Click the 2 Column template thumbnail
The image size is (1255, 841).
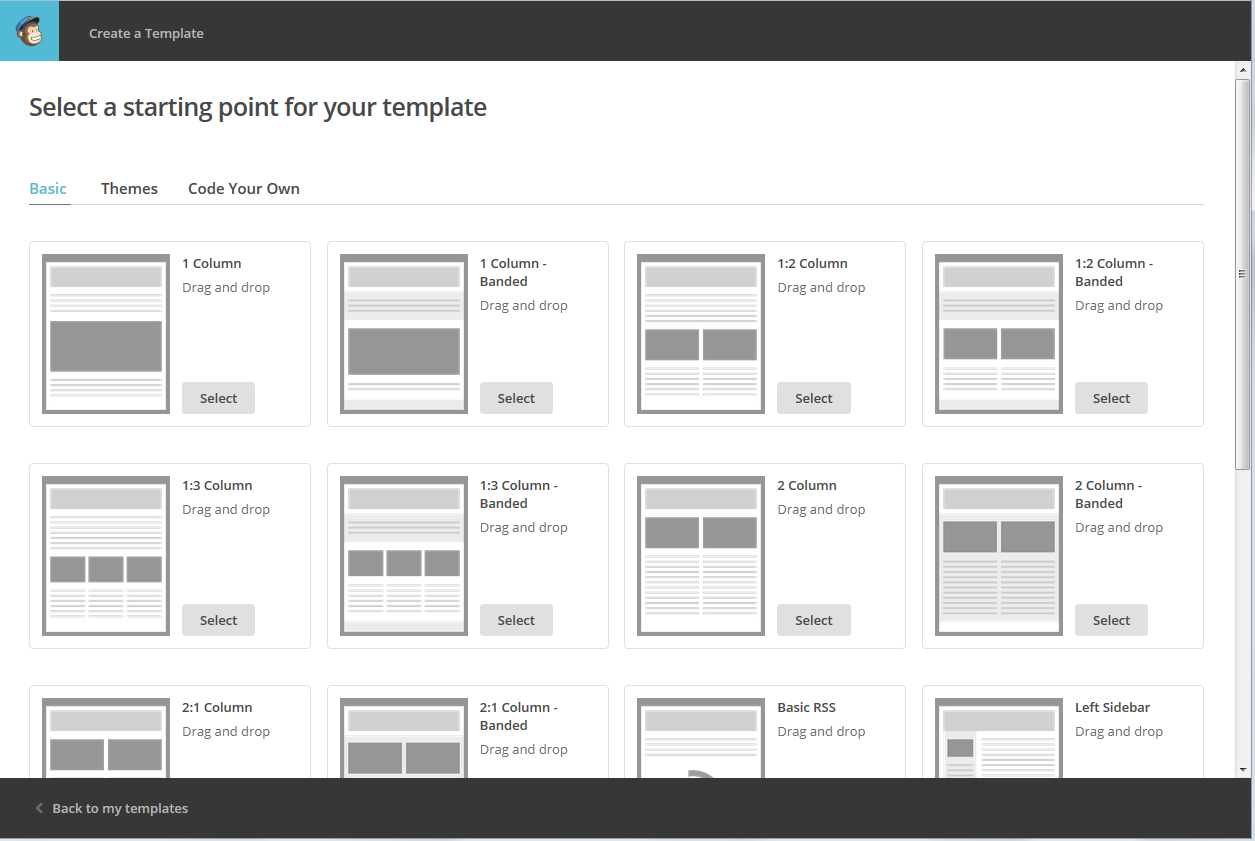[701, 555]
